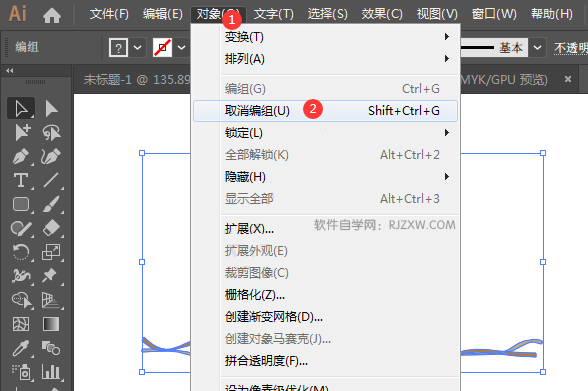Select the Gradient tool
The image size is (588, 391).
pos(51,324)
